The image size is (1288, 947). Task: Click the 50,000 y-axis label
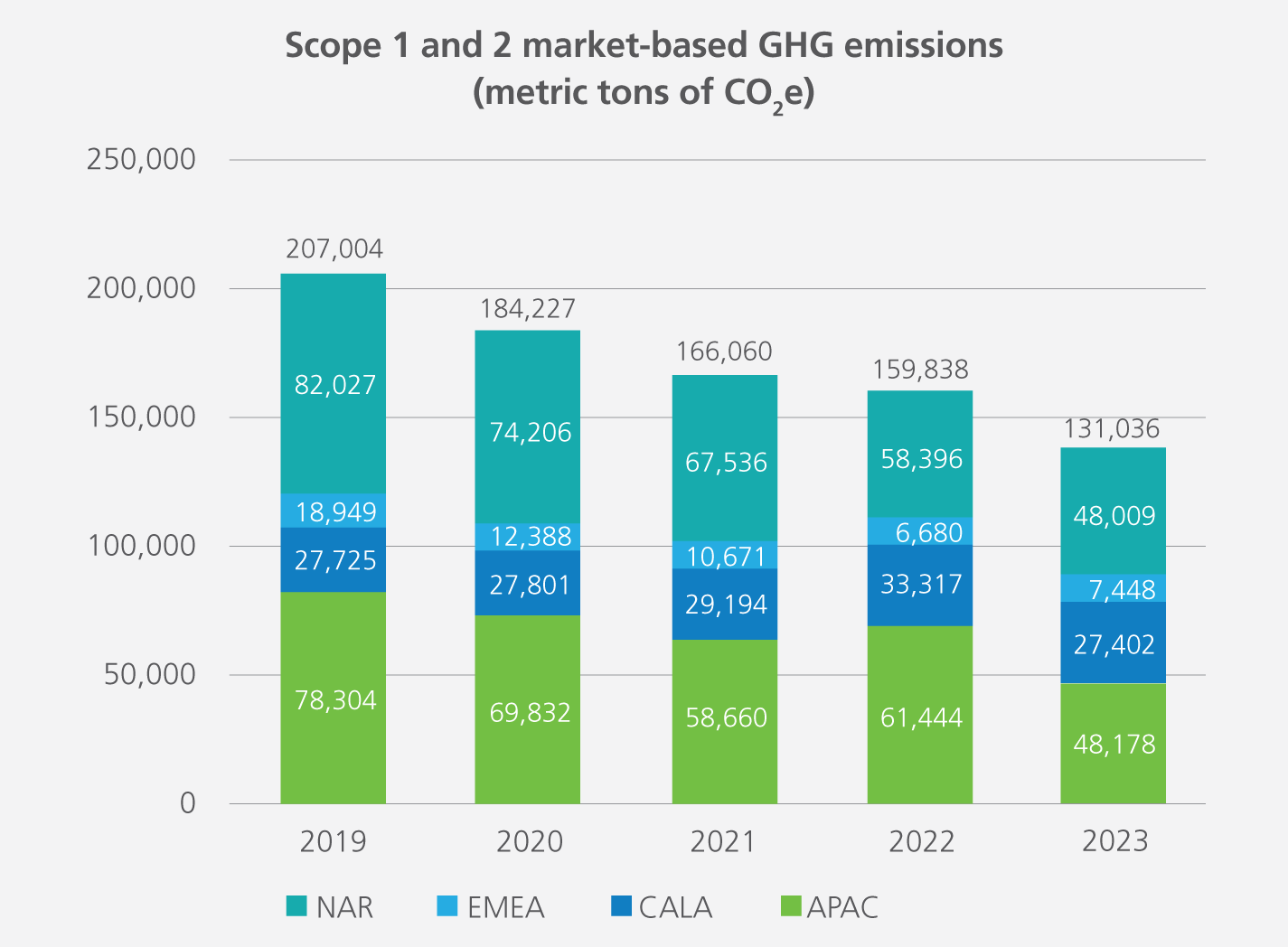[149, 674]
